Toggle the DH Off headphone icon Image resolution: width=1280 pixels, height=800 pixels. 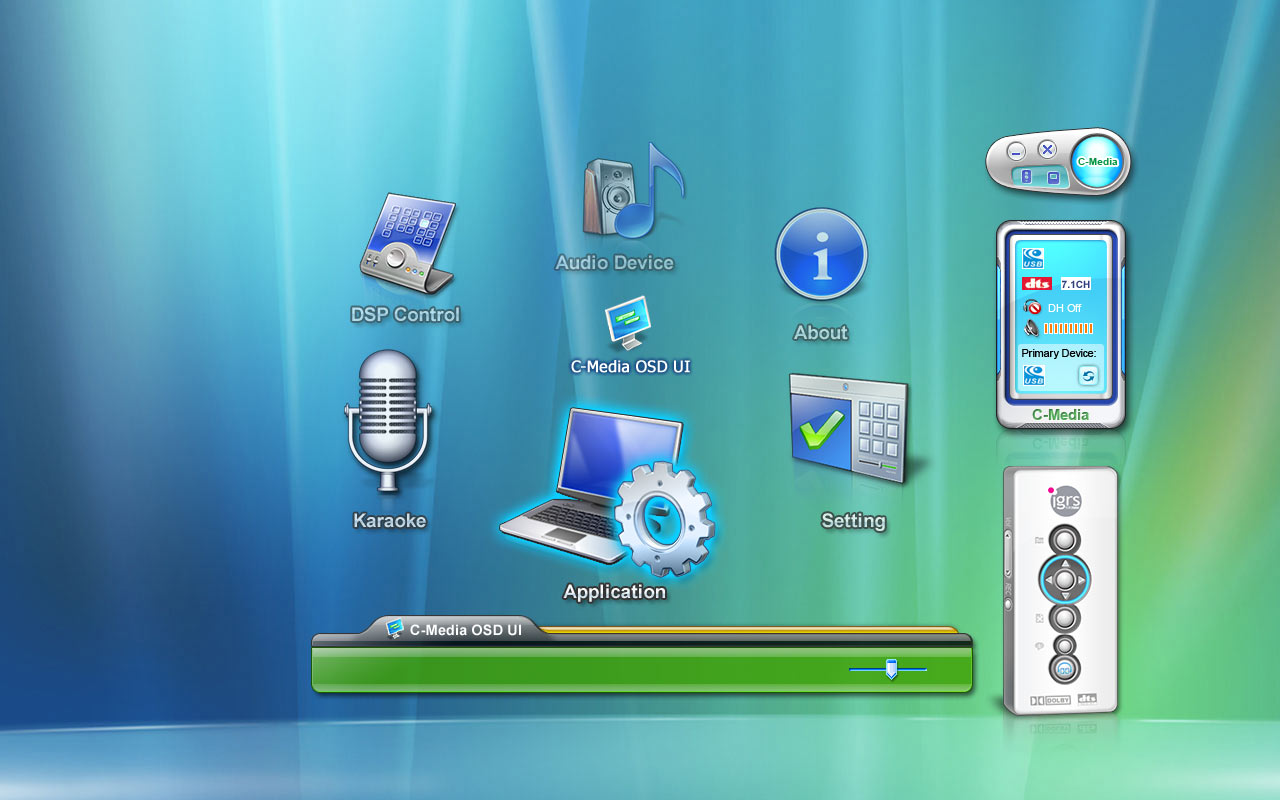tap(1033, 307)
